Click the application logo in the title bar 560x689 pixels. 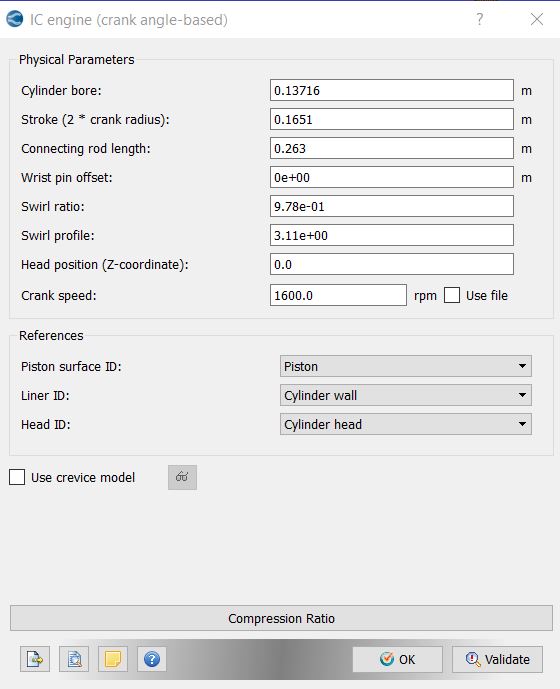click(15, 19)
